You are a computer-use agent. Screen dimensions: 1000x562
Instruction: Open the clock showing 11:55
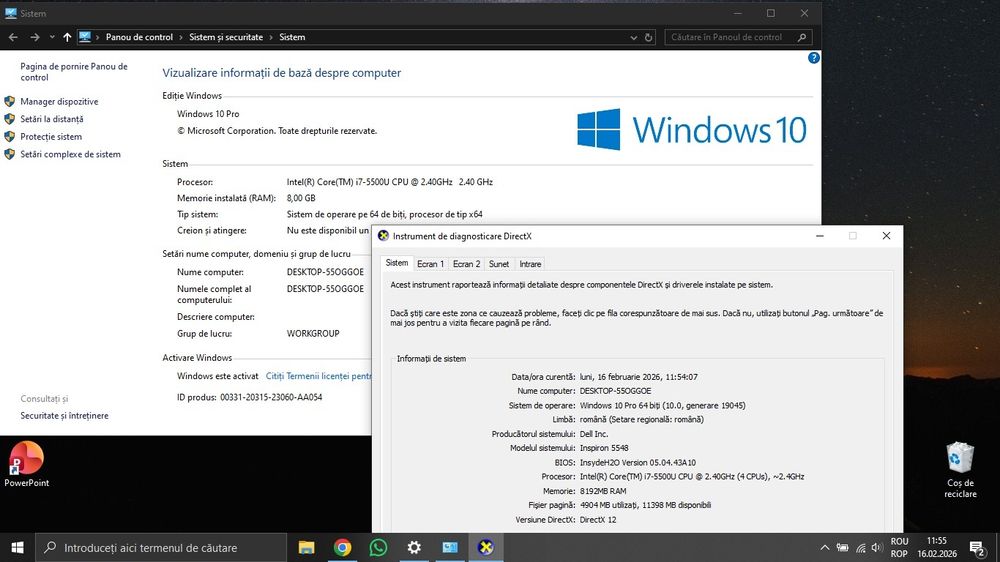(937, 547)
